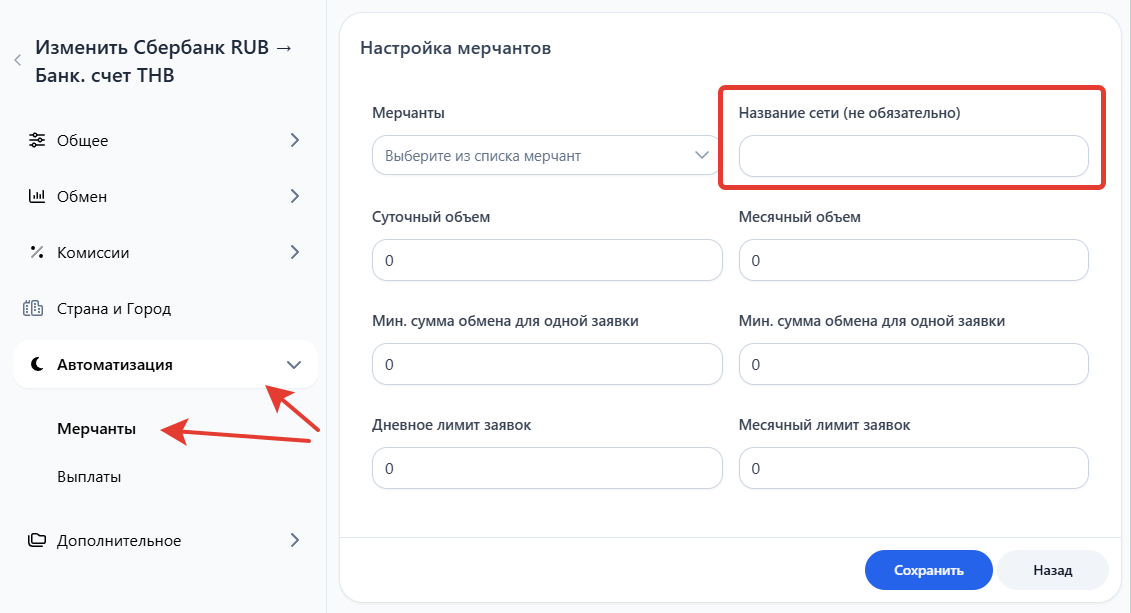Click the moon icon next to Автоматизация

[x=37, y=365]
